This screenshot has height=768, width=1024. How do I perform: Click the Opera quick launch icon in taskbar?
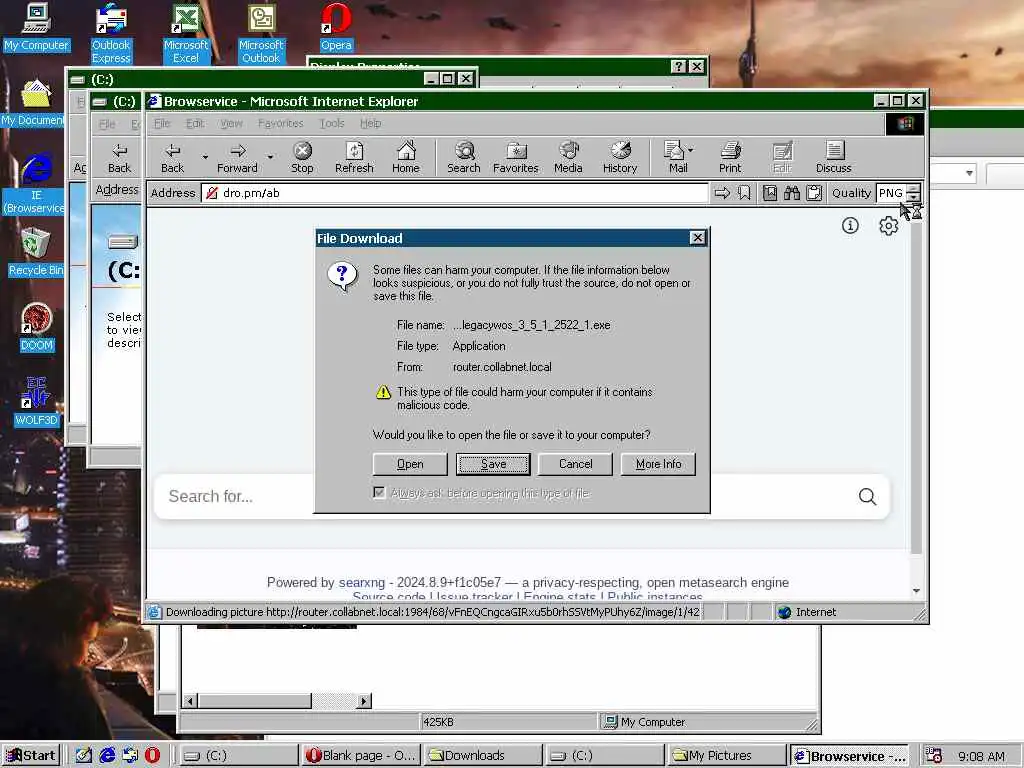point(152,755)
